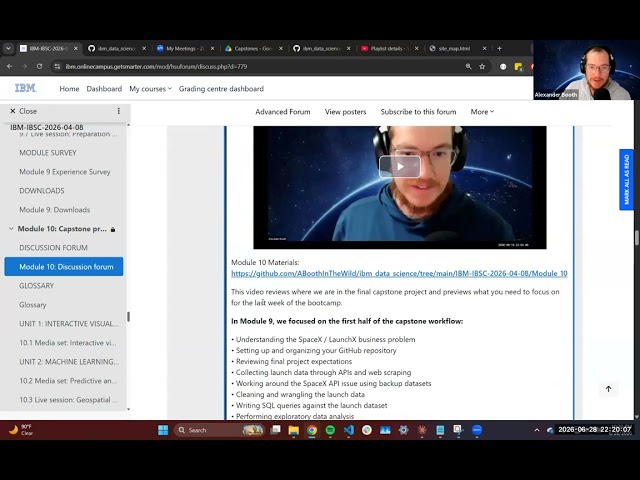This screenshot has height=480, width=640.
Task: Select Module 10: Discussion forum in sidebar
Action: click(64, 267)
